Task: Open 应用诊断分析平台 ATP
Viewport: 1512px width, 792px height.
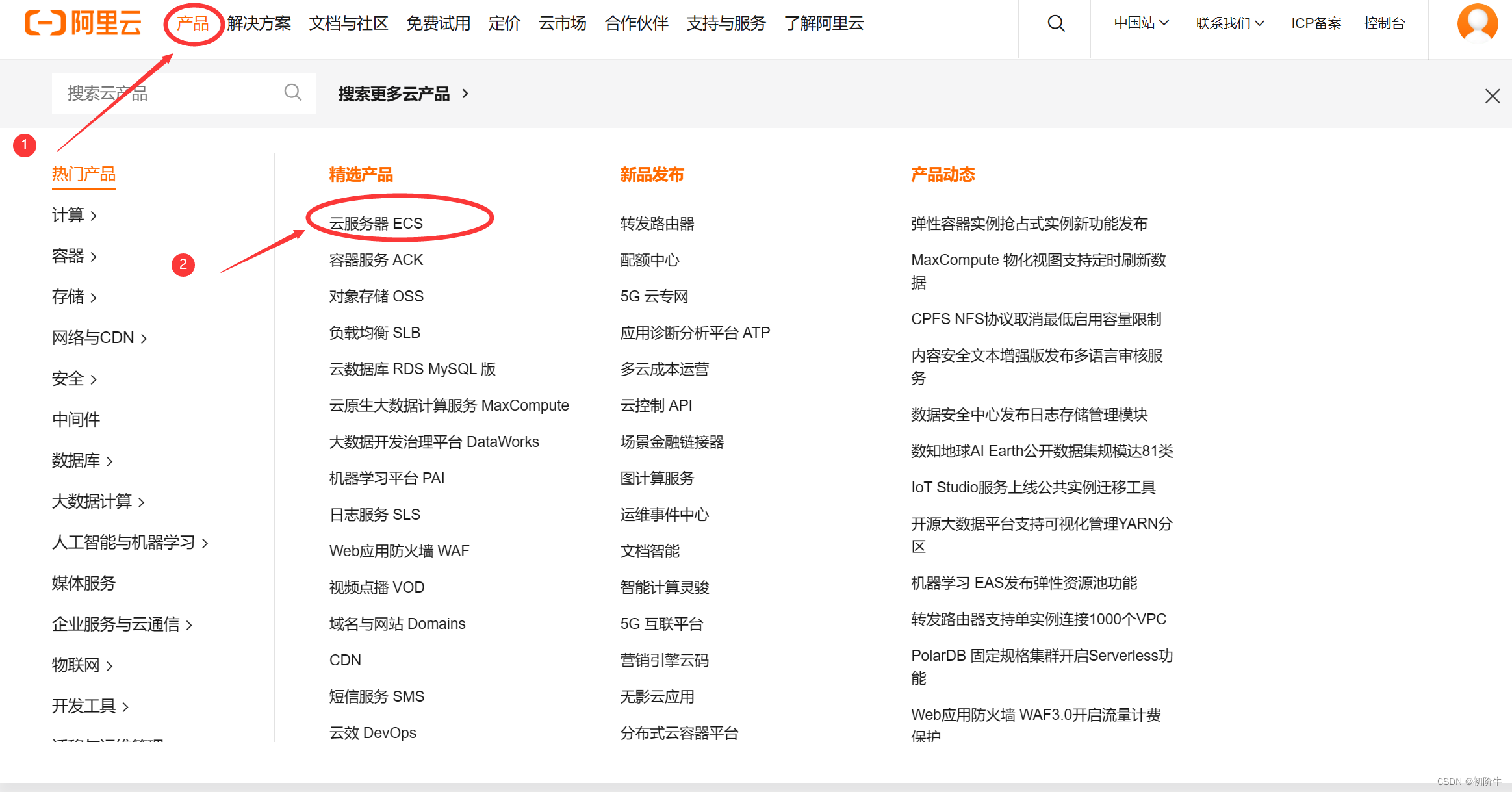Action: pos(695,333)
